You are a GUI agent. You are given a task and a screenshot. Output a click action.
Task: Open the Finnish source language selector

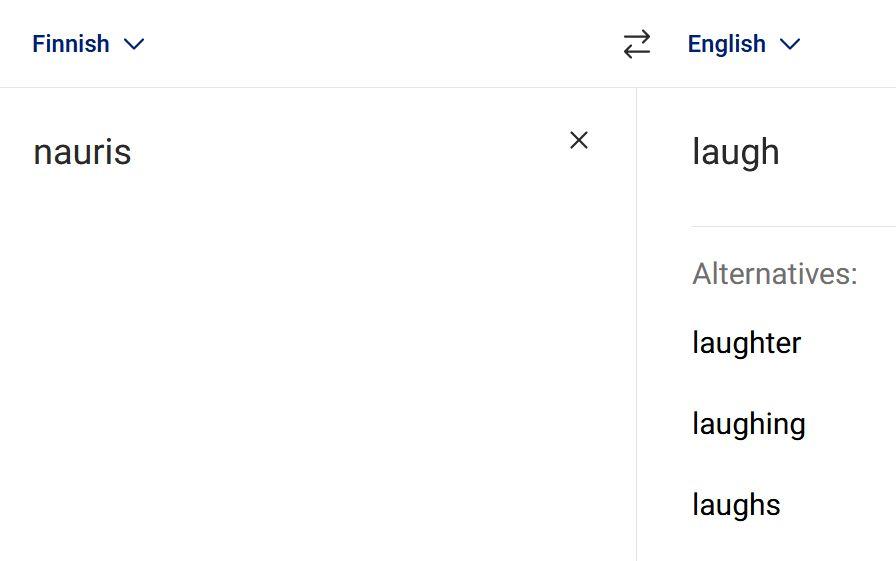(72, 44)
